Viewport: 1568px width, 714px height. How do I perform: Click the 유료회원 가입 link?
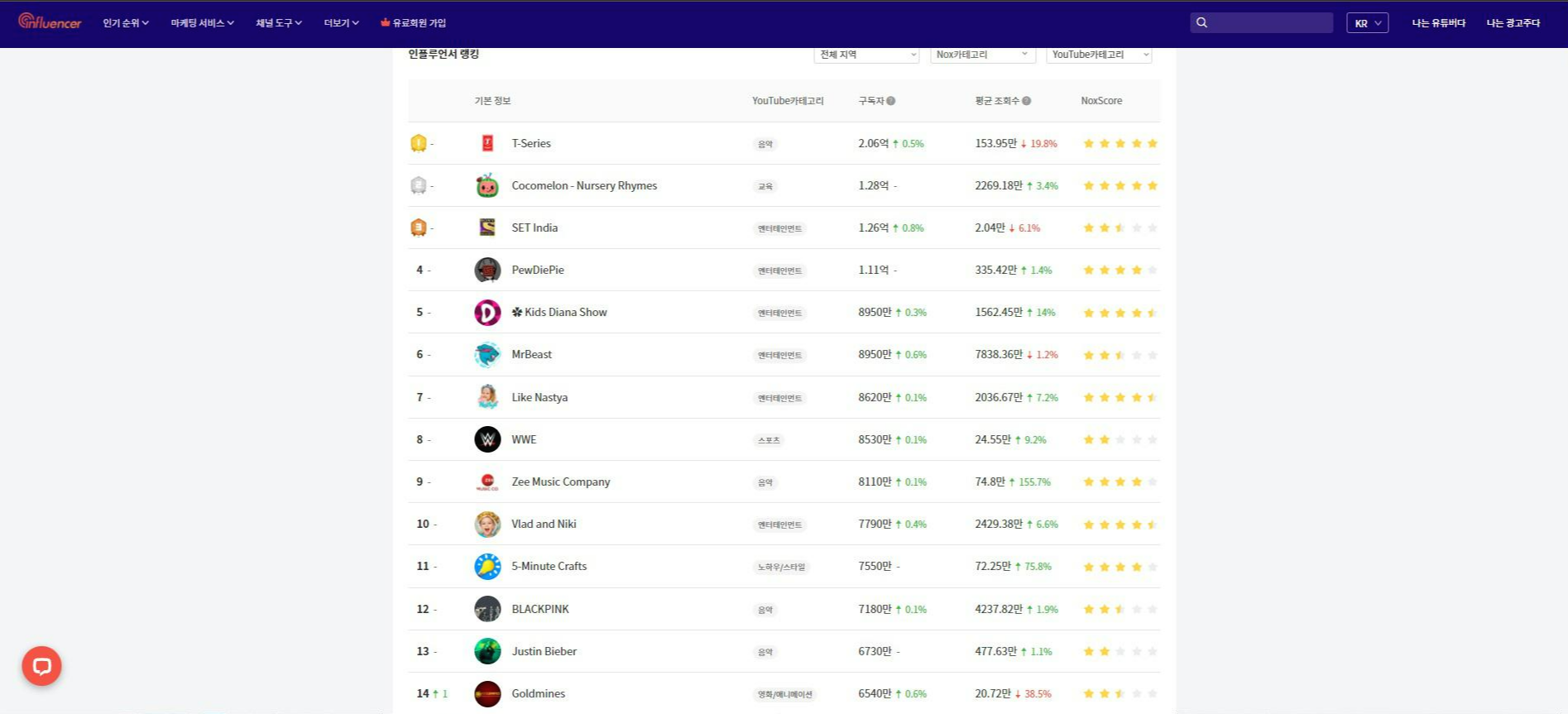click(420, 23)
